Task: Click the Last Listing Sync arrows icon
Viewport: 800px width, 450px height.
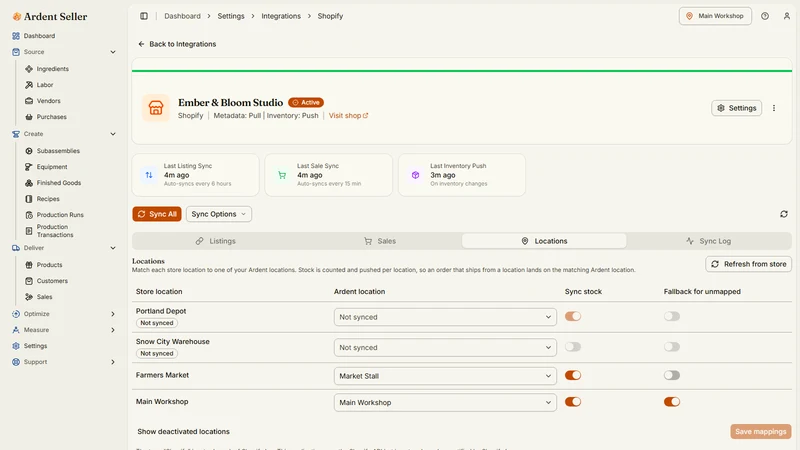Action: tap(149, 175)
